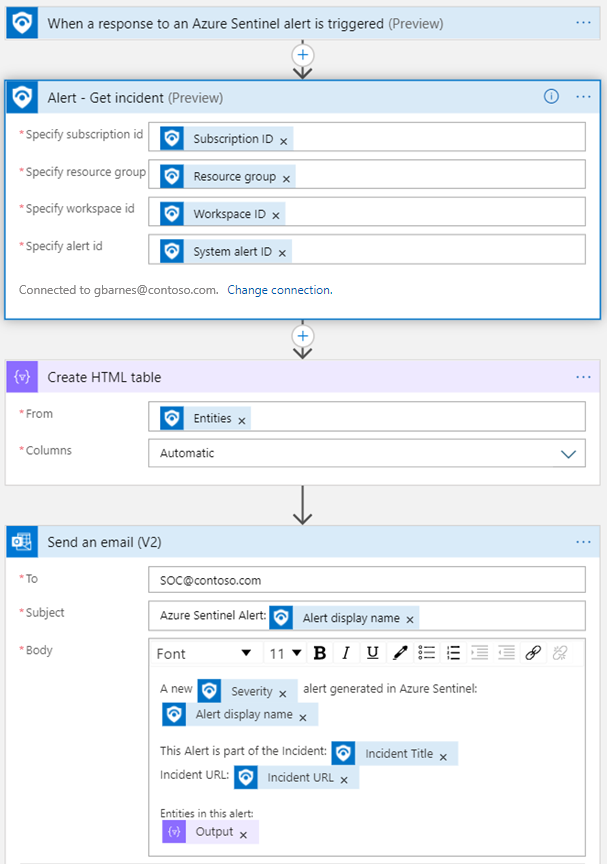
Task: Remove the Output token from email body
Action: tap(243, 835)
